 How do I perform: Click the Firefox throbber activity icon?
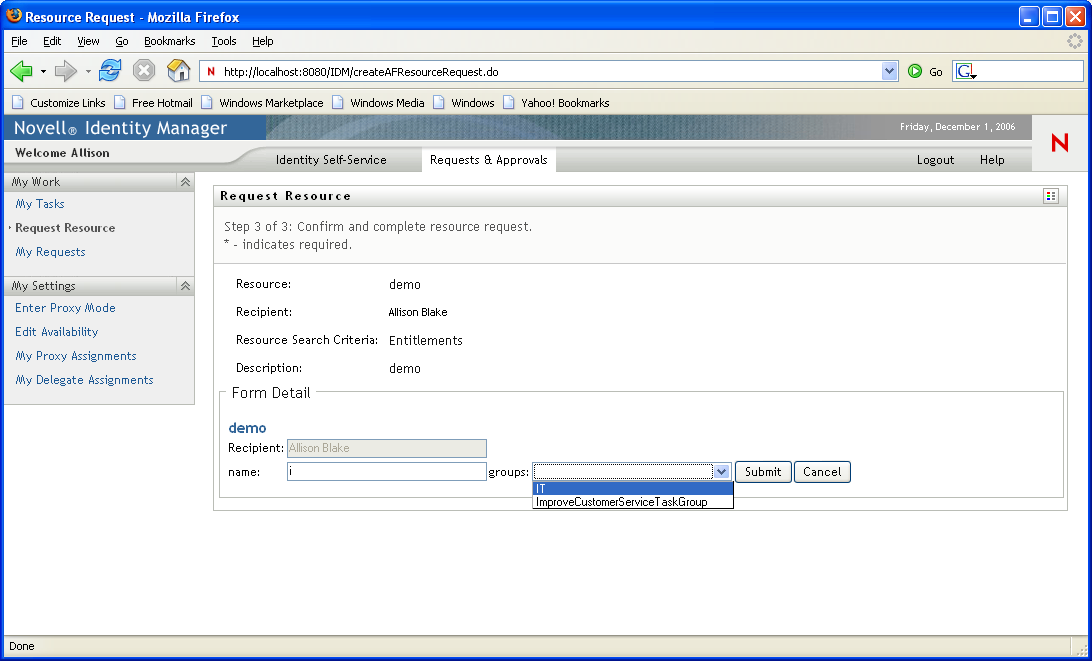click(1075, 41)
